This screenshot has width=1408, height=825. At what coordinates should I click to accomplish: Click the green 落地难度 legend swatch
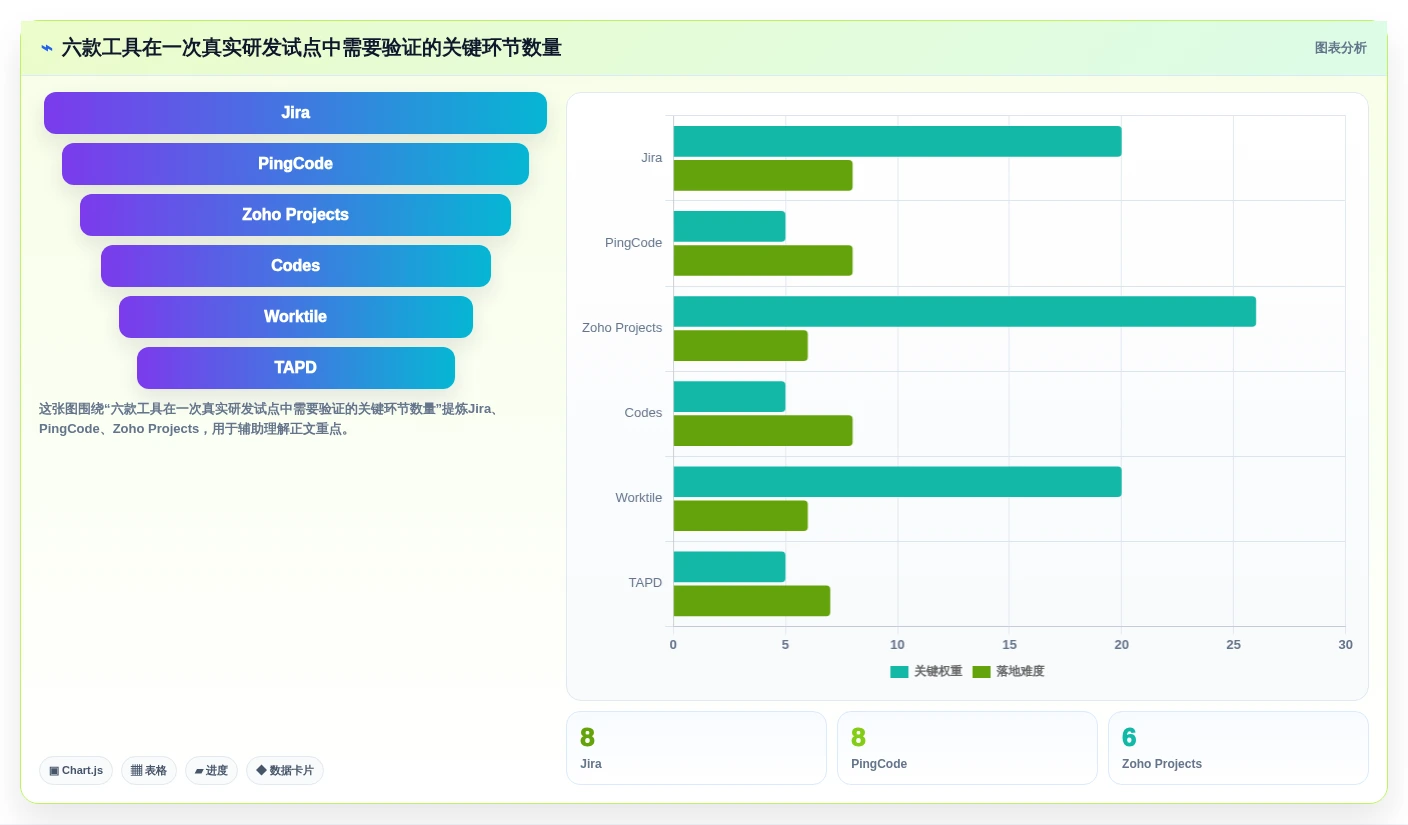(x=981, y=672)
